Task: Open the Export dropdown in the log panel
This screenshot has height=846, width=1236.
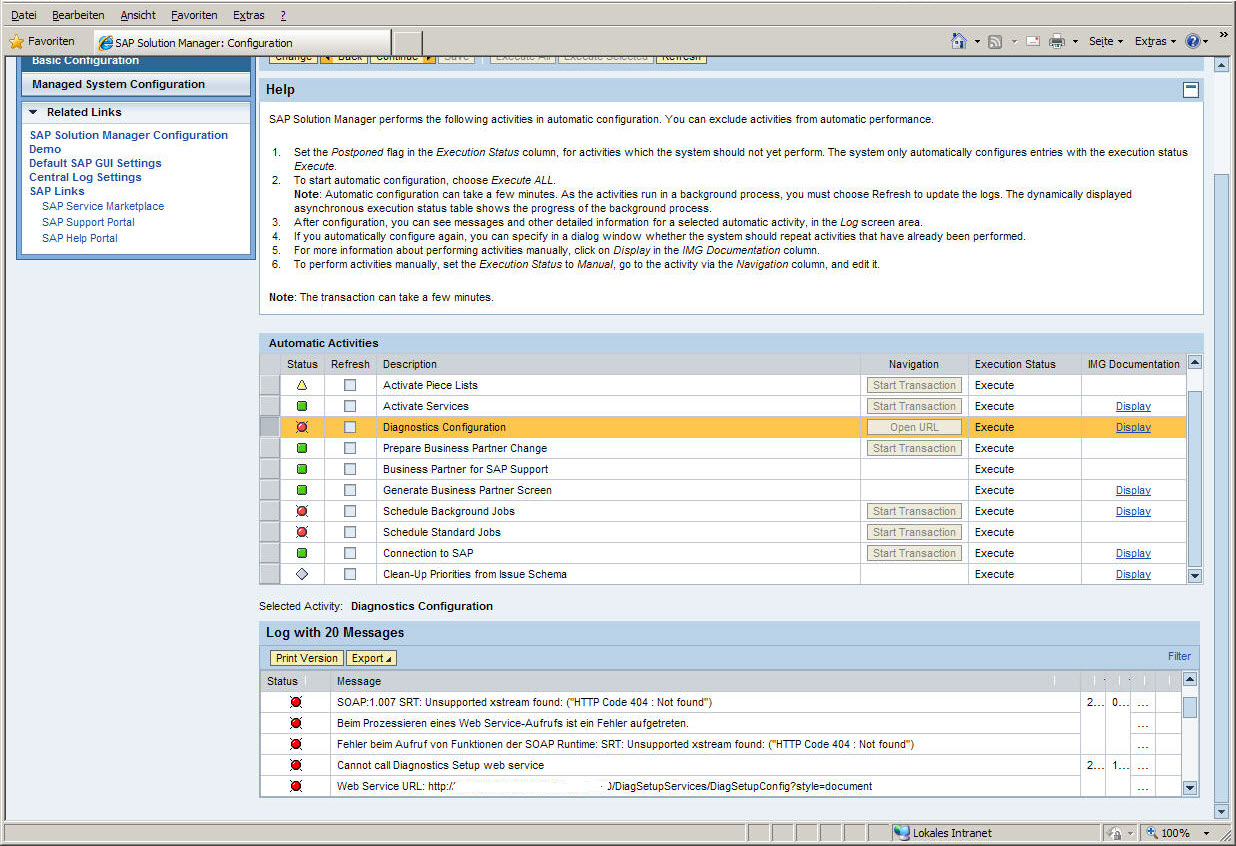Action: pyautogui.click(x=371, y=658)
